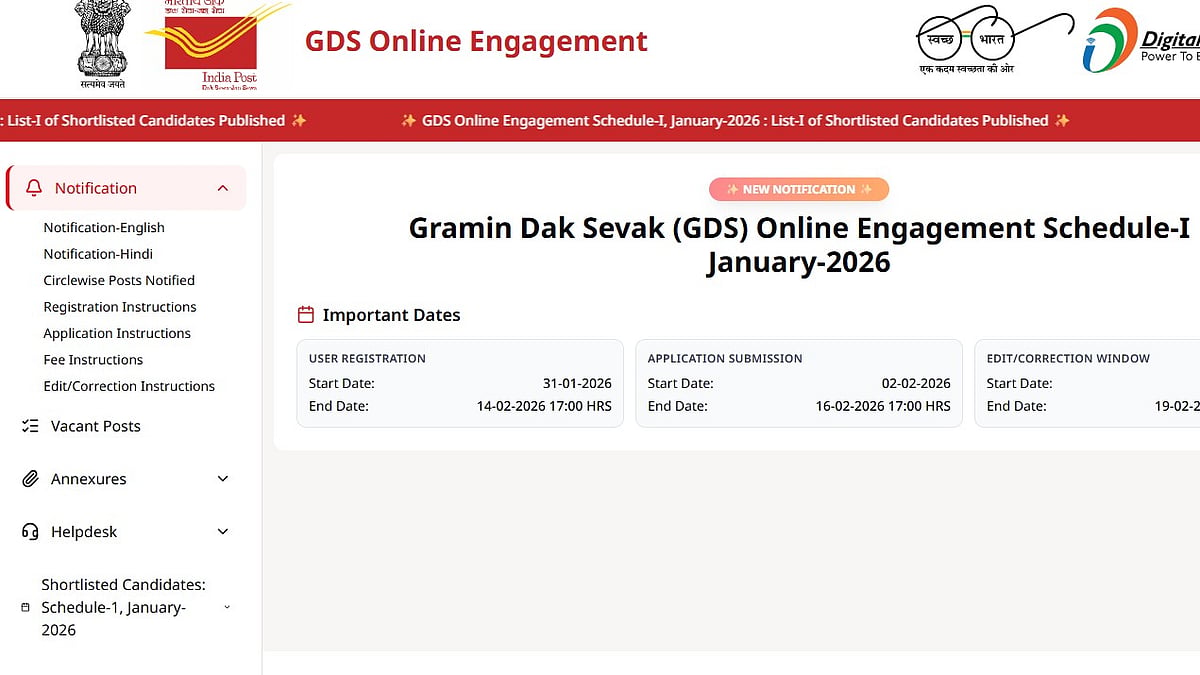The height and width of the screenshot is (675, 1200).
Task: Open Notification-English link
Action: (104, 227)
